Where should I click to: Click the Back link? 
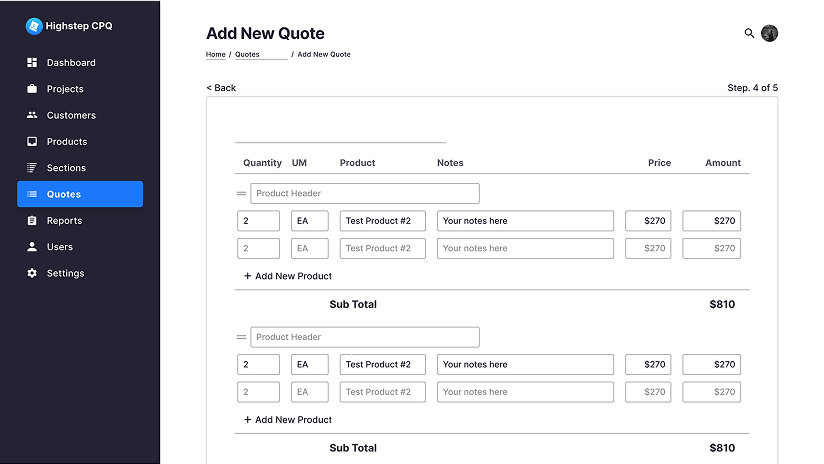tap(221, 88)
